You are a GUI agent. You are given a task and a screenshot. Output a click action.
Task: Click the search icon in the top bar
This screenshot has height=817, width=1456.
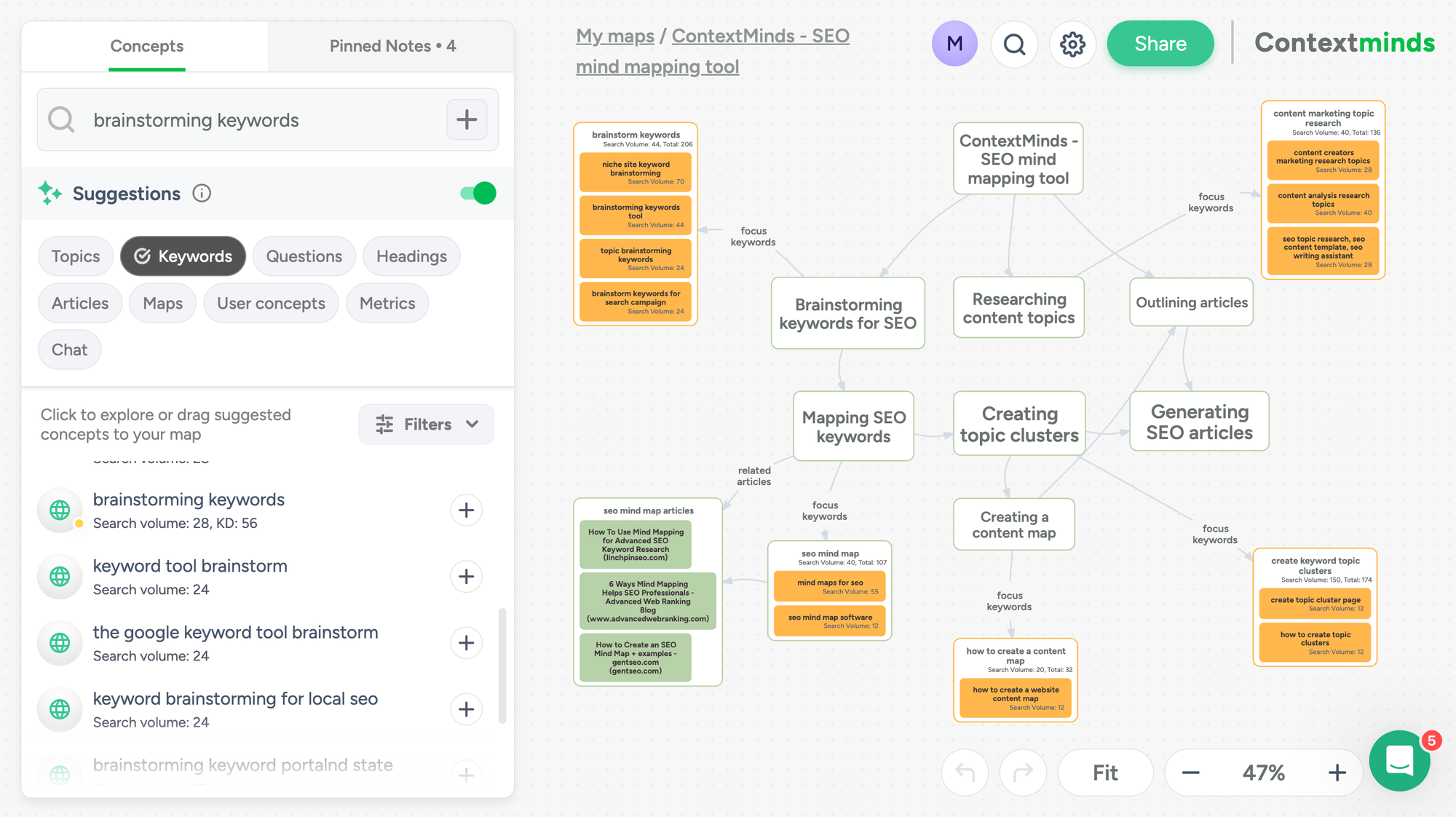tap(1013, 45)
